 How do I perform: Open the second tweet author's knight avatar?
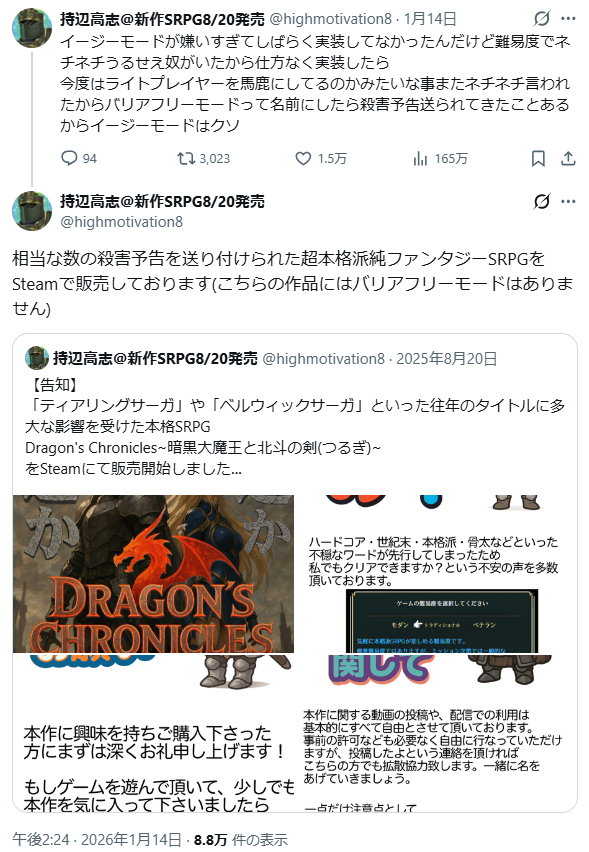[32, 211]
